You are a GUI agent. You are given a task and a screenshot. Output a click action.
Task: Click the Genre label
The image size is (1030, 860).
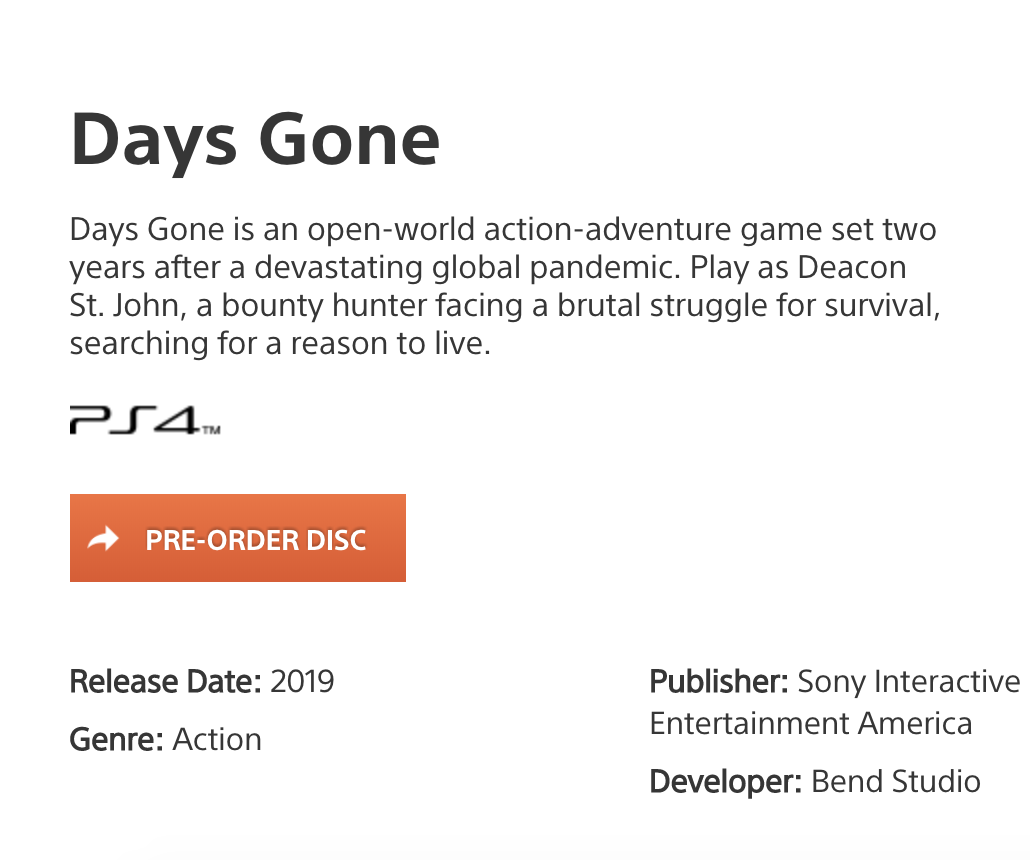pos(116,740)
